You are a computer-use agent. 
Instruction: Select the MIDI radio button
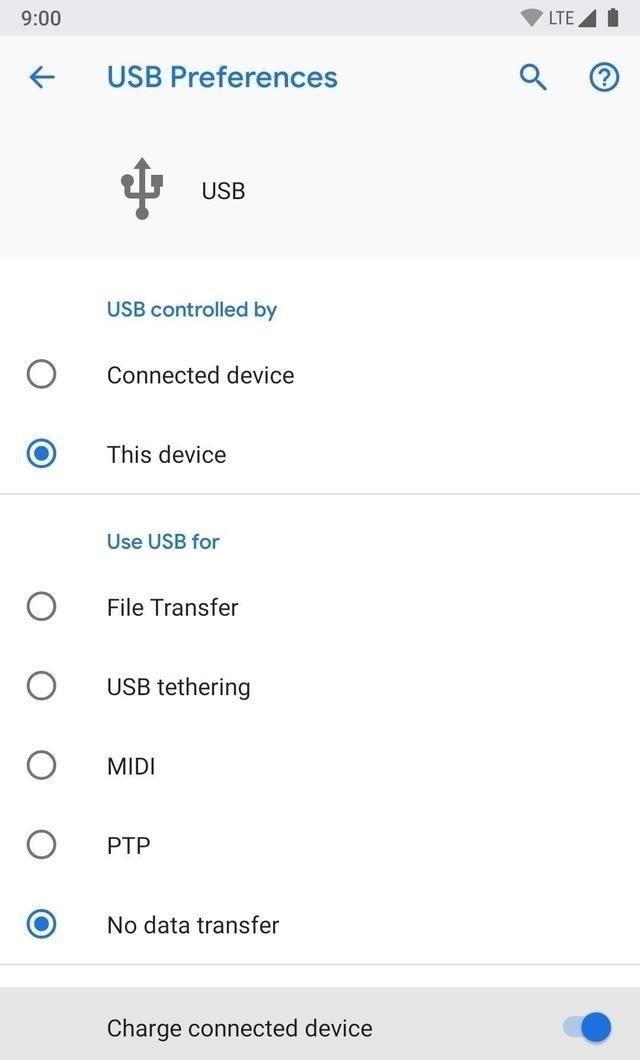[x=41, y=766]
